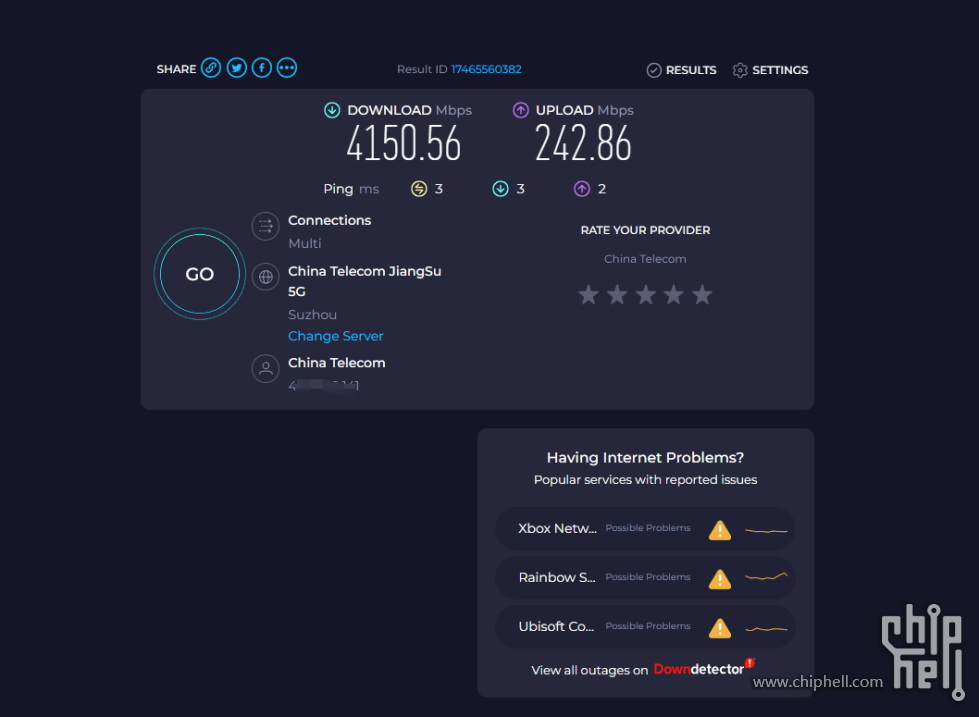Click the download ping latency icon
The image size is (979, 717).
coord(500,189)
